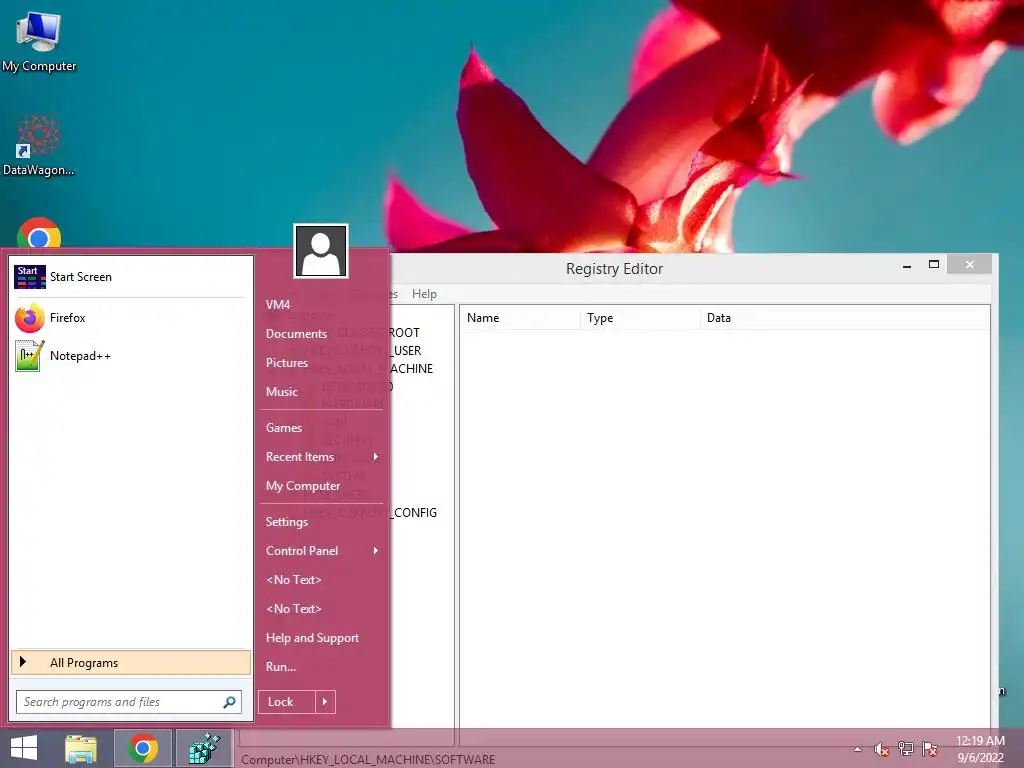This screenshot has width=1024, height=768.
Task: Click the Chrome desktop icon
Action: click(39, 233)
